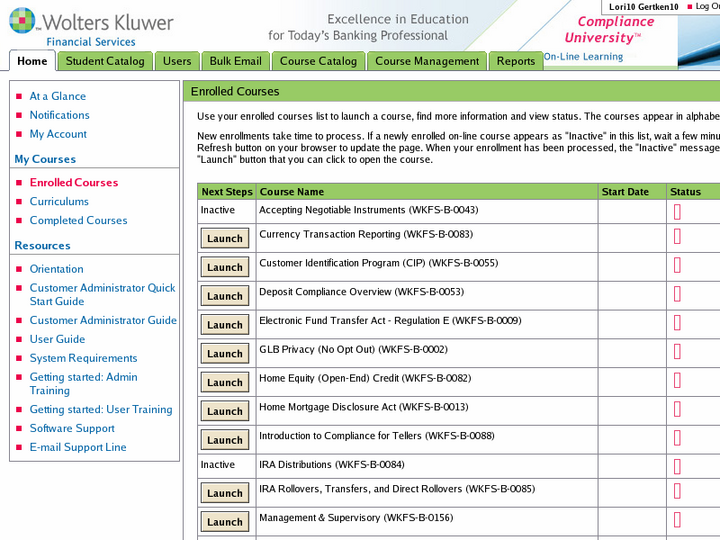The height and width of the screenshot is (540, 720).
Task: View System Requirements
Action: (84, 358)
